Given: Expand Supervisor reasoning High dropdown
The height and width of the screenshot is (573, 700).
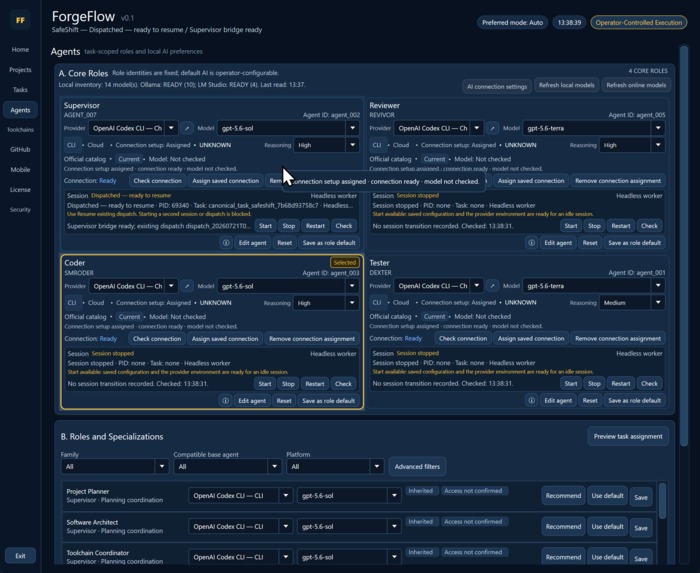Looking at the screenshot, I should [352, 145].
